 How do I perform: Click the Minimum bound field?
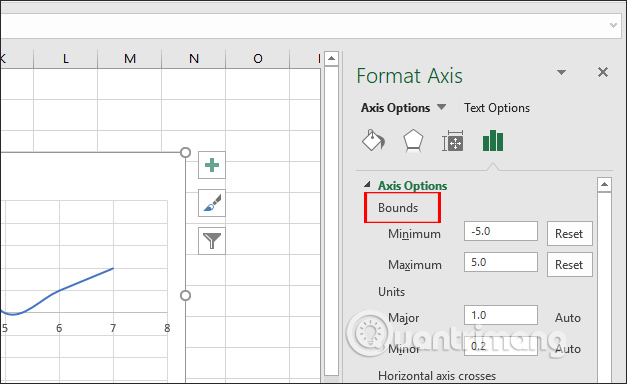pyautogui.click(x=501, y=231)
